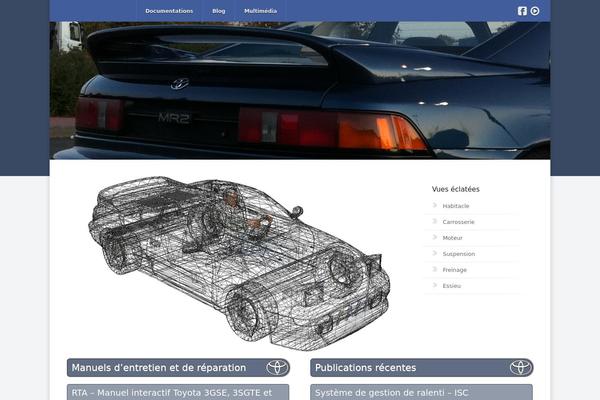The image size is (600, 400).
Task: Open the Habitacle exploded view link
Action: pos(456,206)
